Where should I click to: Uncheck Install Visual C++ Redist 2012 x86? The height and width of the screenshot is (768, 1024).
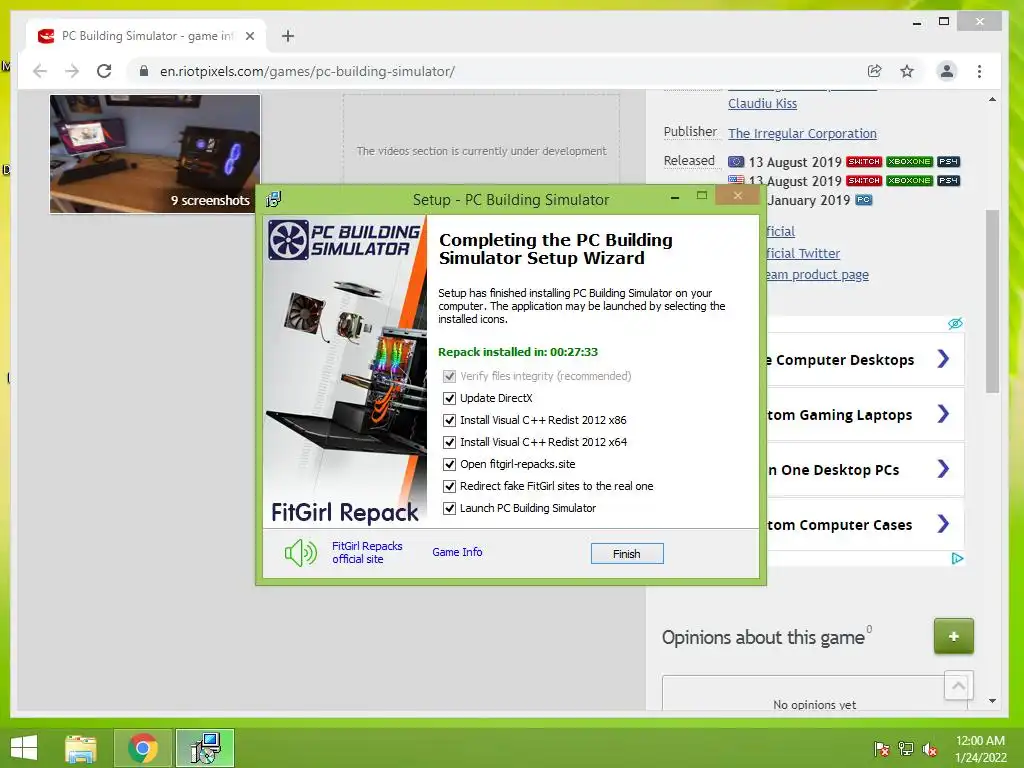[449, 421]
